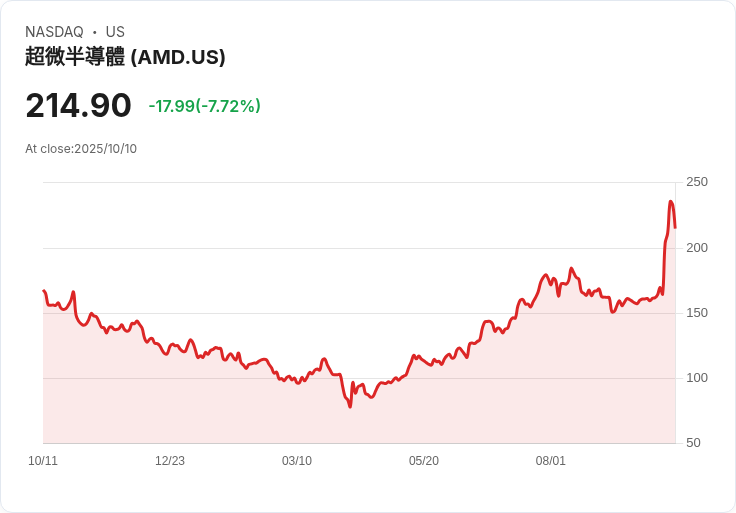Click the NASDAQ exchange label

(54, 32)
